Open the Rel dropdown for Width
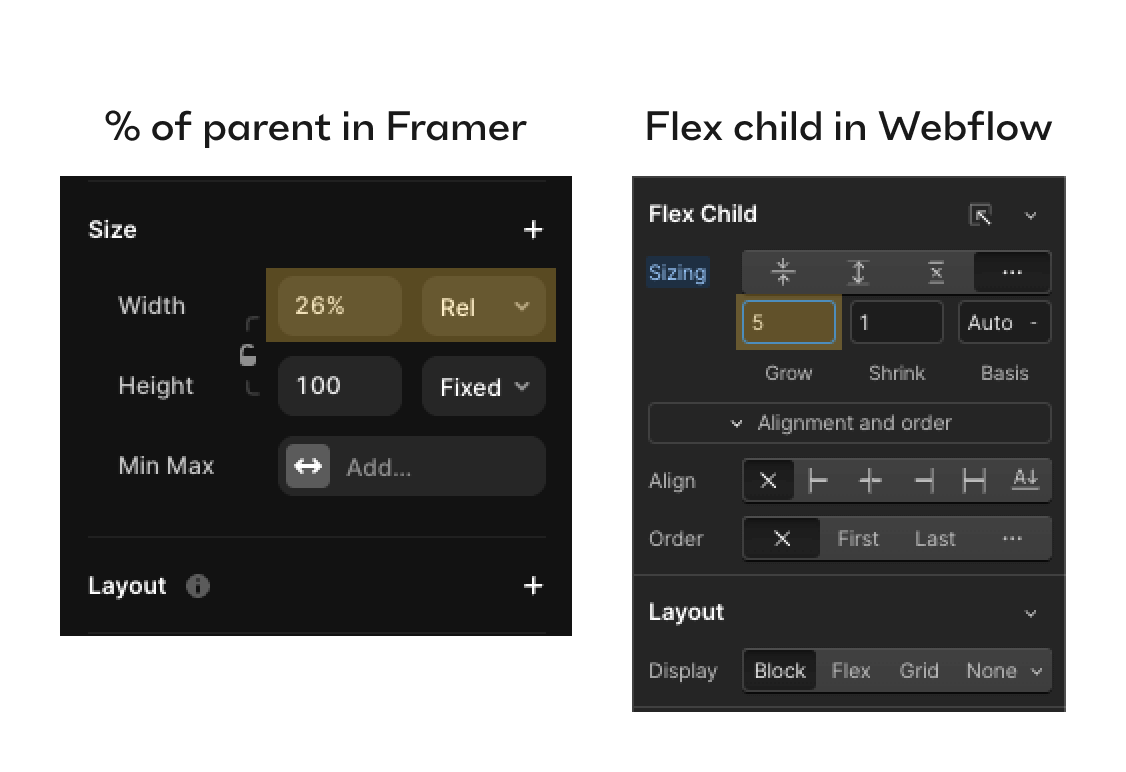This screenshot has width=1126, height=772. 483,307
